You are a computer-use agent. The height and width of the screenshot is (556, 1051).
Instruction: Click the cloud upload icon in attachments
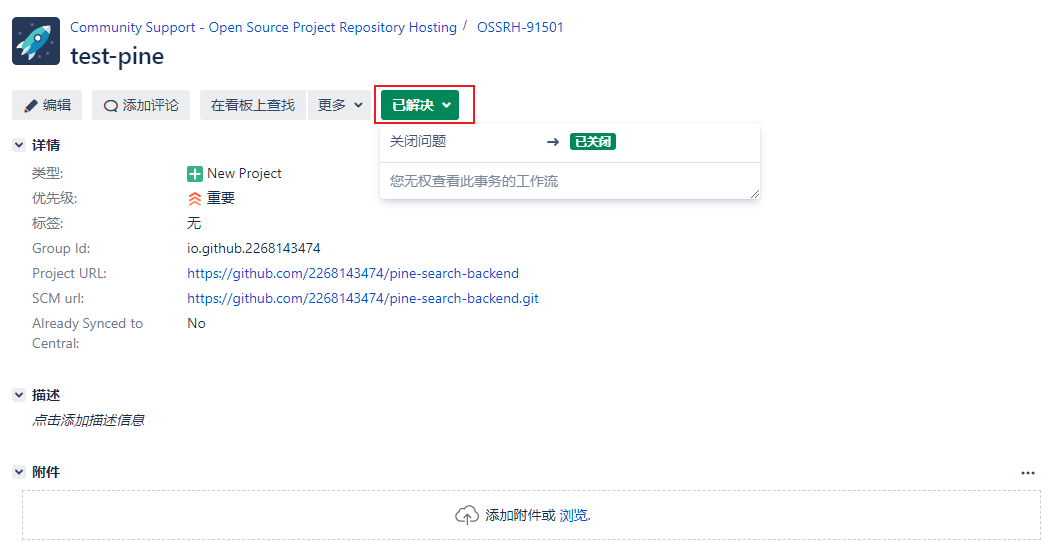pos(467,515)
